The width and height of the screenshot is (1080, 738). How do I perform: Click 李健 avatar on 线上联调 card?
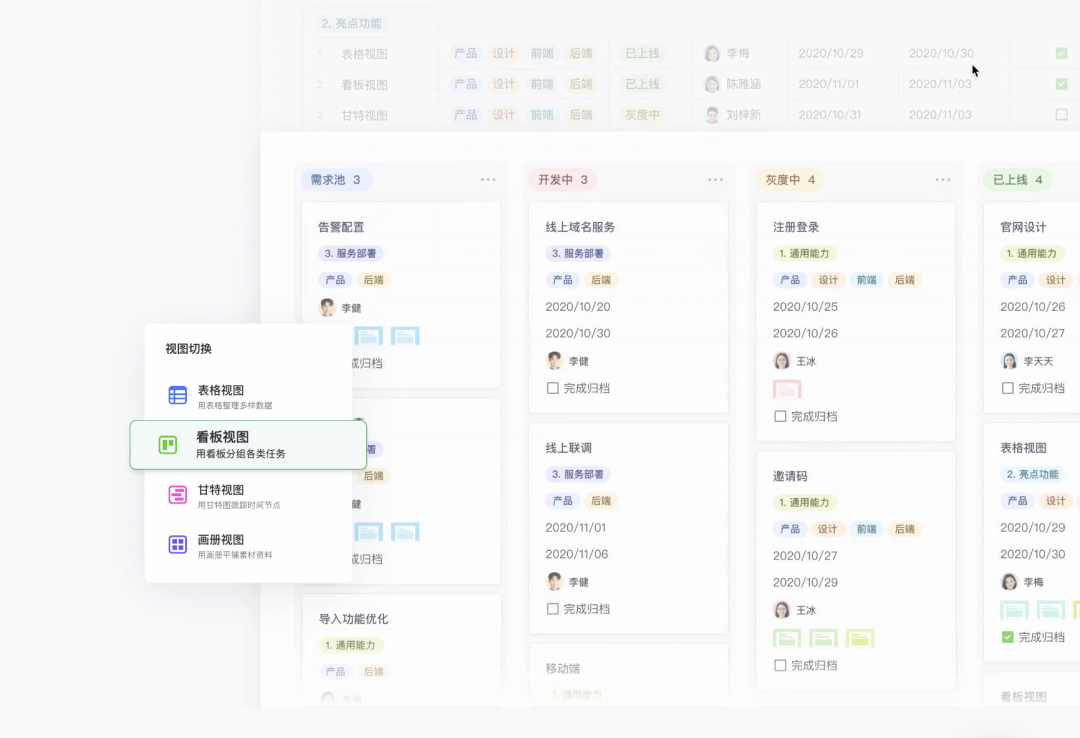coord(554,582)
